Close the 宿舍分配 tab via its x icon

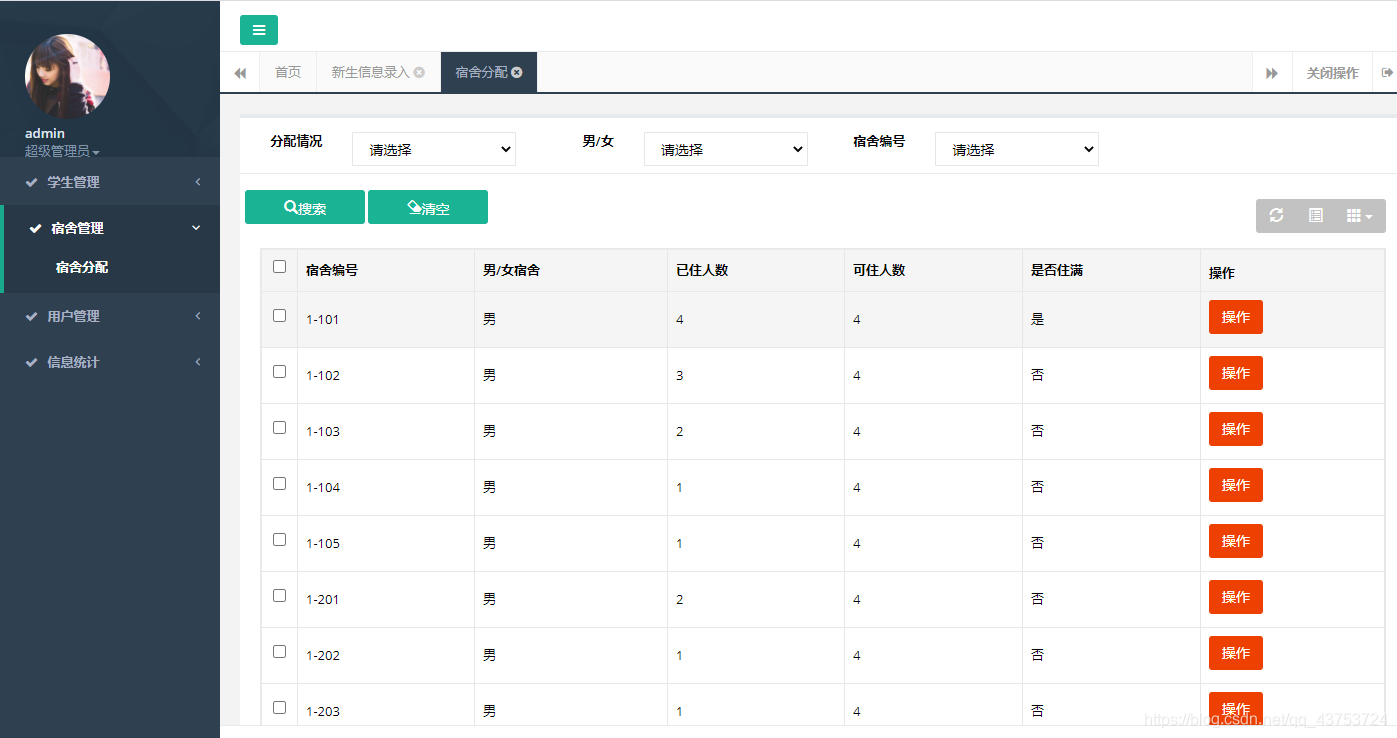pos(517,73)
